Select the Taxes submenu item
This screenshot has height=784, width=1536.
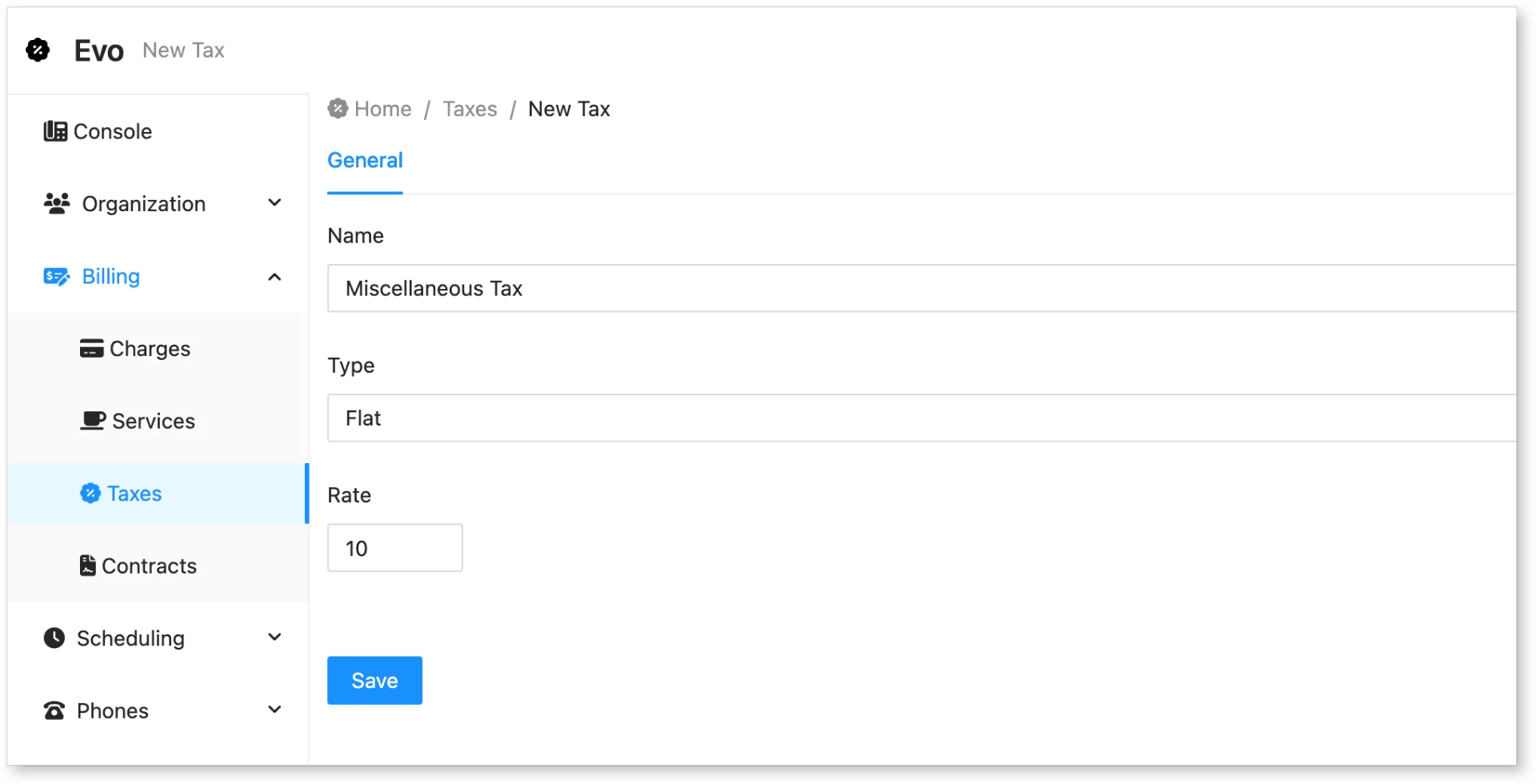coord(158,494)
